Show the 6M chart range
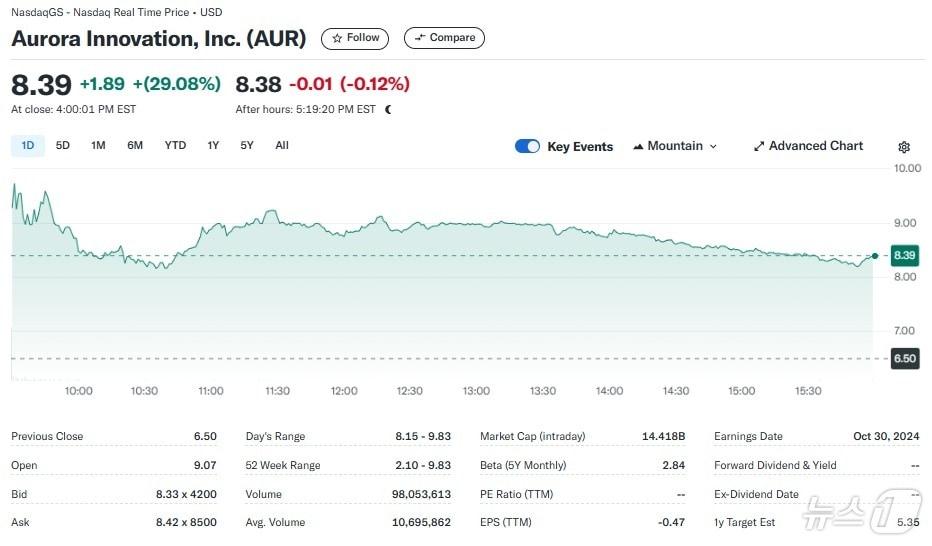932x546 pixels. 135,145
